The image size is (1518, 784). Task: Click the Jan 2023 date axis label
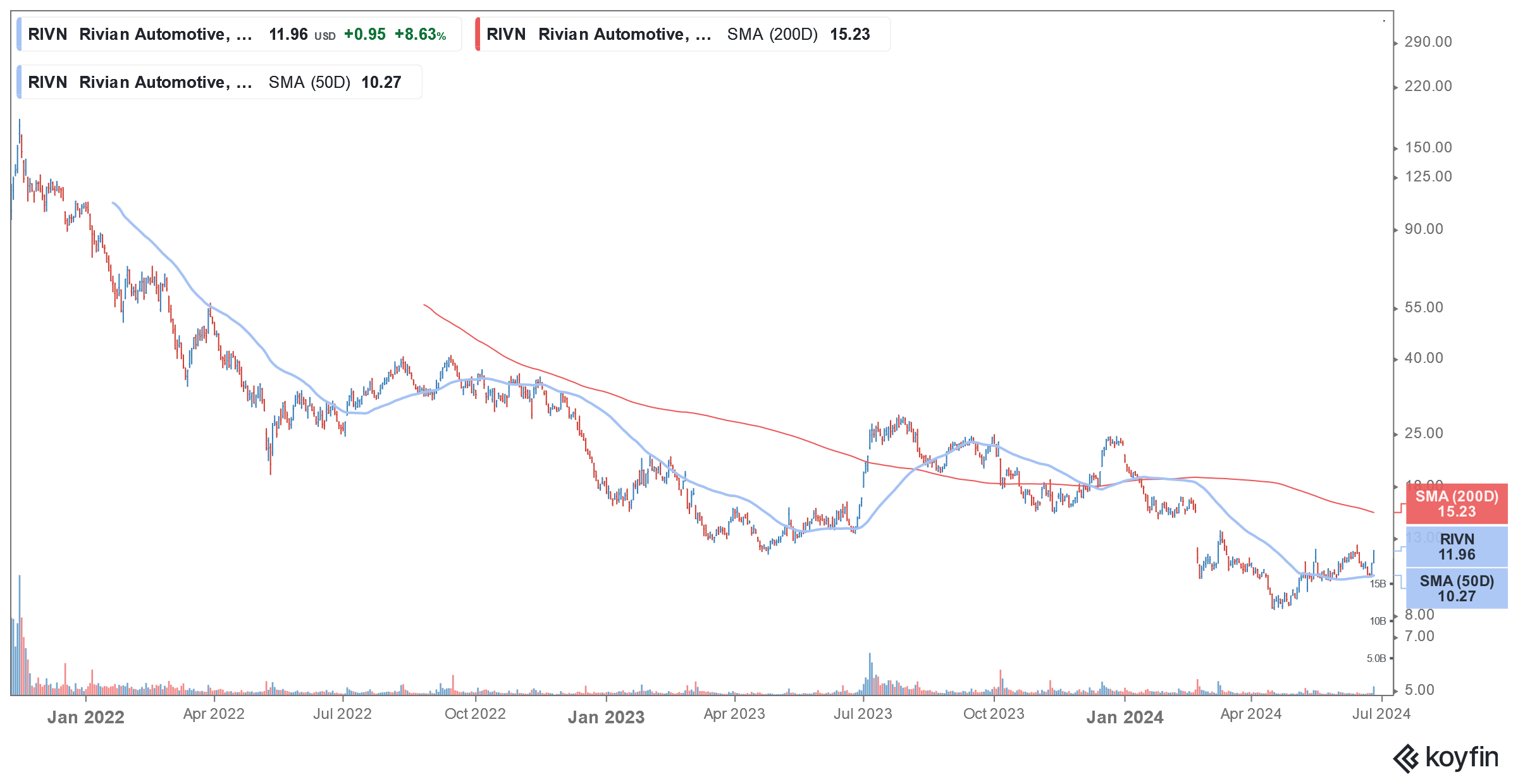tap(606, 717)
